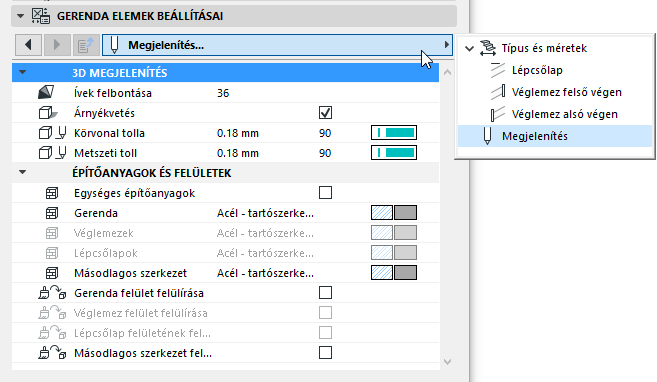The image size is (657, 382).
Task: Check Másodlagos szerkezet fel... checkbox
Action: click(326, 353)
